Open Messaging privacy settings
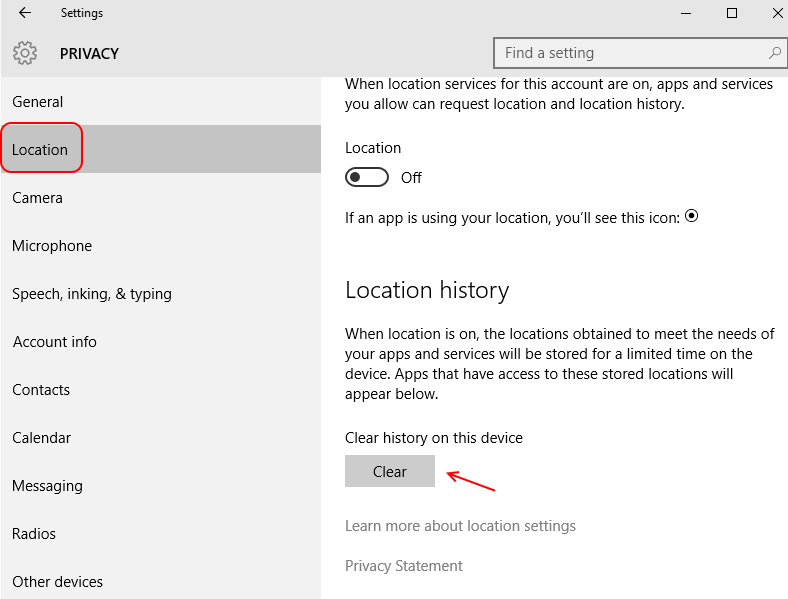Image resolution: width=788 pixels, height=599 pixels. coord(161,485)
